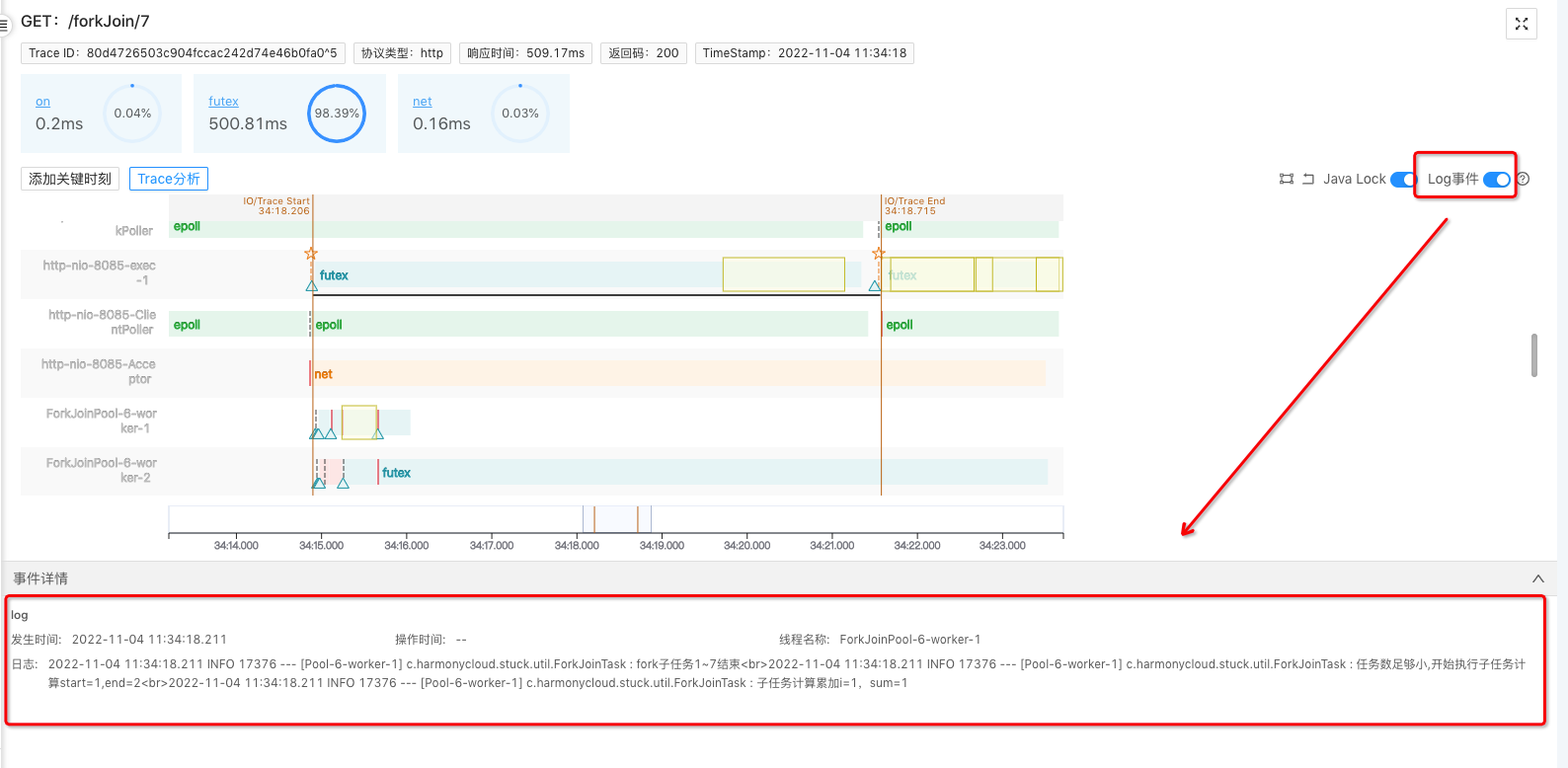Click the 添加关键时刻 button

click(x=70, y=179)
